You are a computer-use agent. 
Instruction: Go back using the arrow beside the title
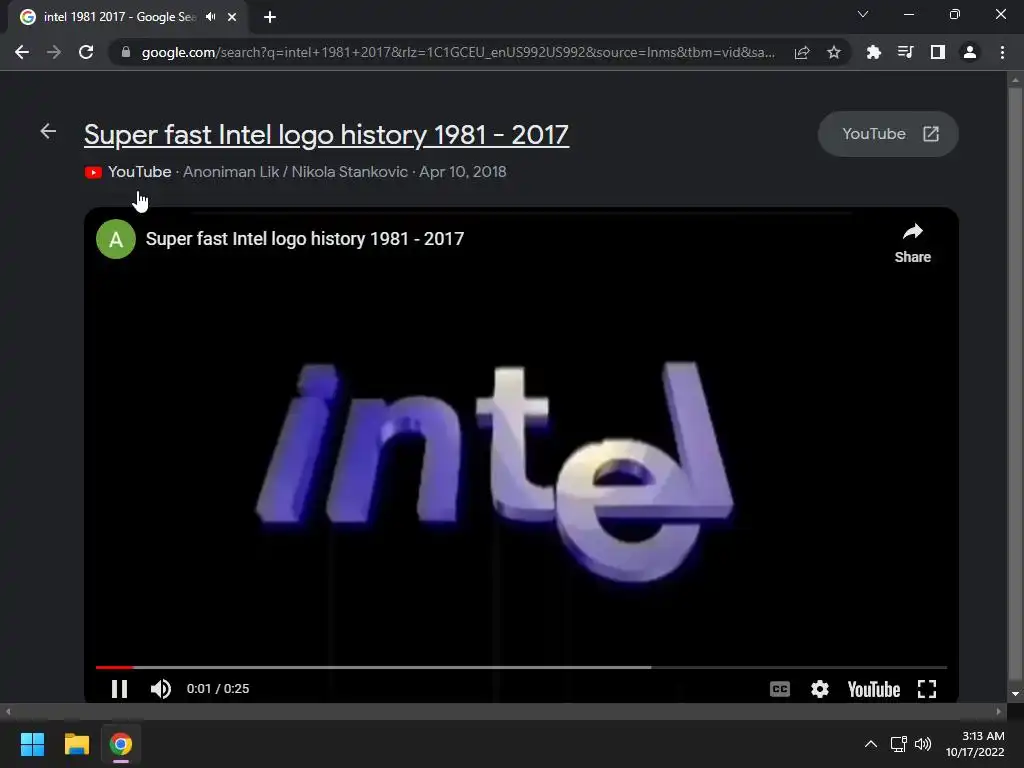pos(48,131)
